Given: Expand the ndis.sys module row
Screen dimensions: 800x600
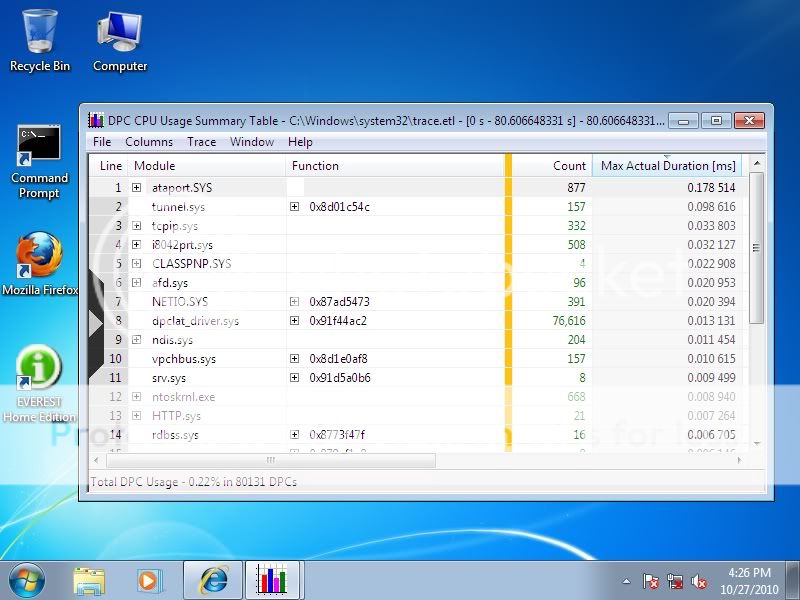Looking at the screenshot, I should [136, 339].
